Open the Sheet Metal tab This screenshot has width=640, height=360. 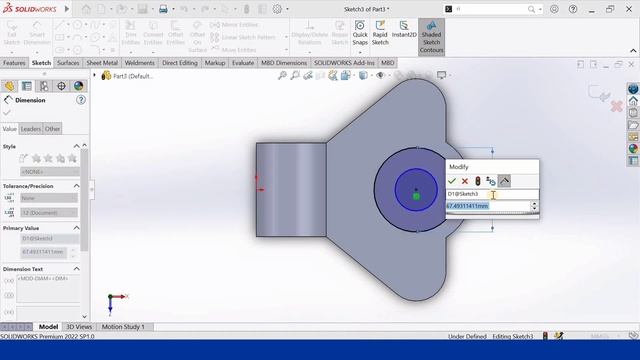pos(102,63)
